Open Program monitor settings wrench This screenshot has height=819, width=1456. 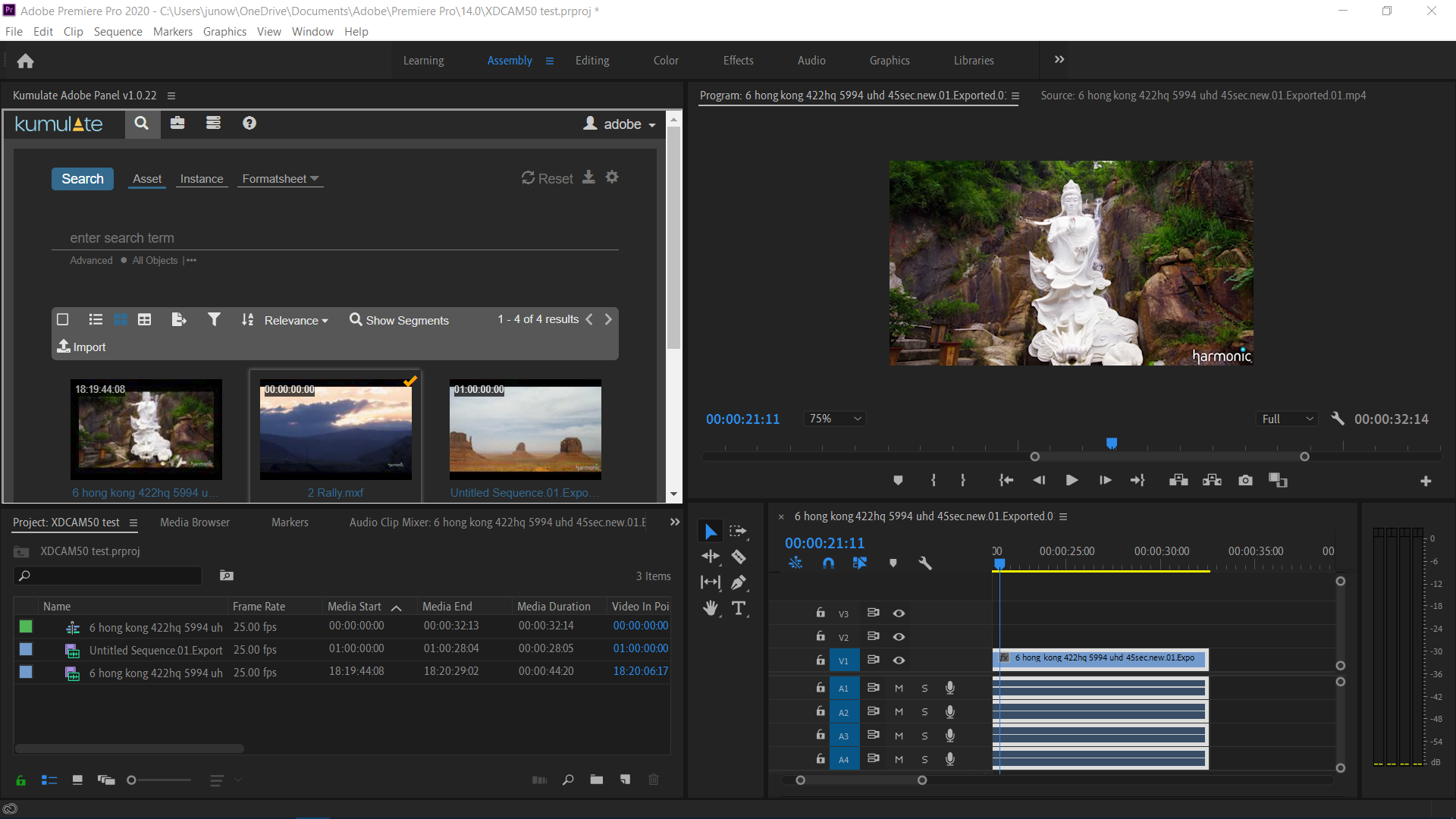(x=1338, y=419)
